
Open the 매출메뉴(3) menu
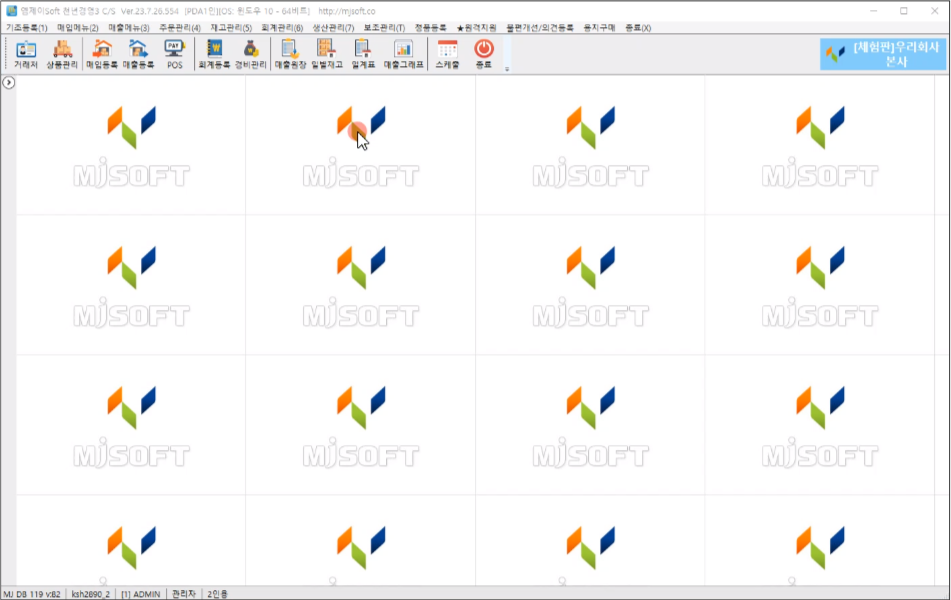coord(129,28)
